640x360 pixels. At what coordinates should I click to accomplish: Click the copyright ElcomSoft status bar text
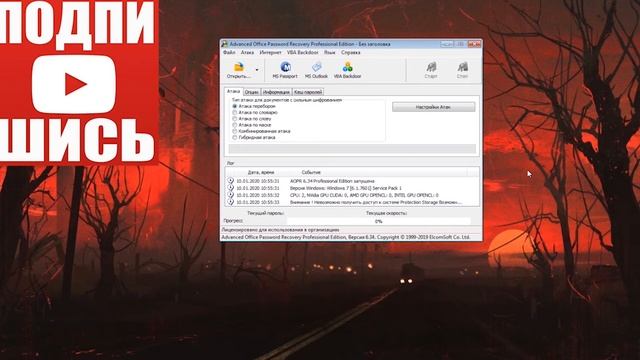(x=346, y=237)
